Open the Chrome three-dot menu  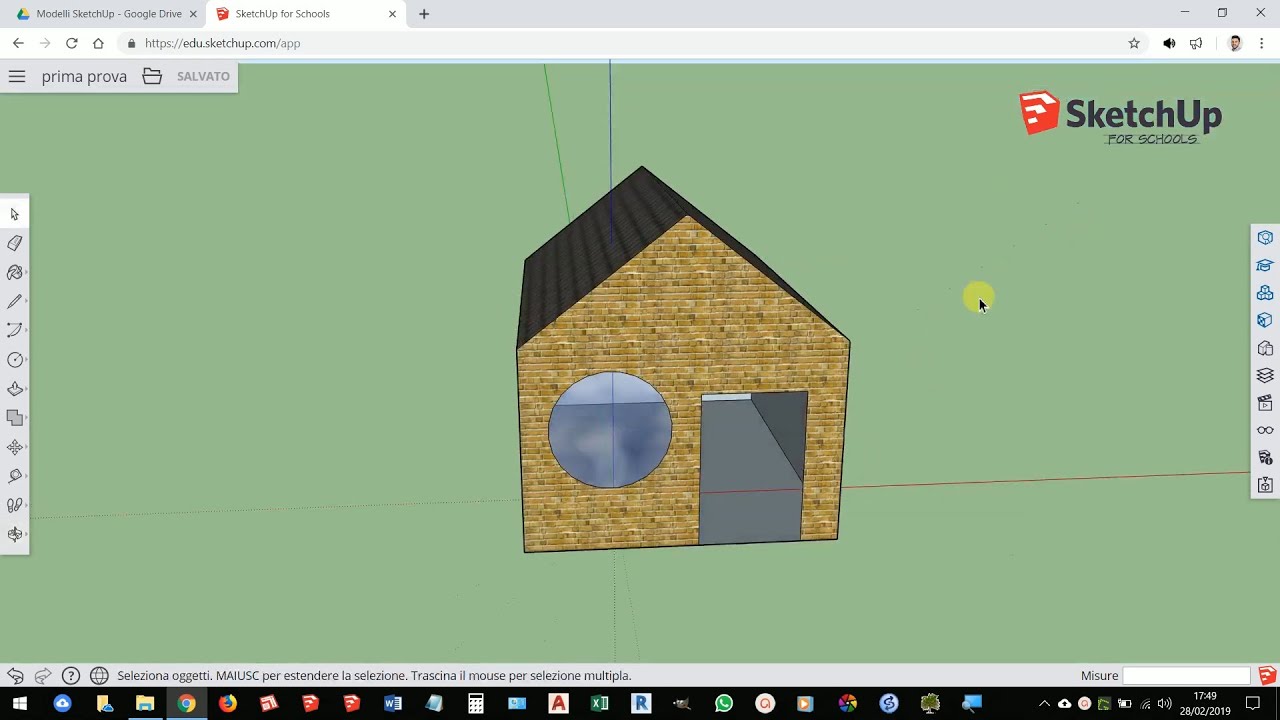(1262, 43)
